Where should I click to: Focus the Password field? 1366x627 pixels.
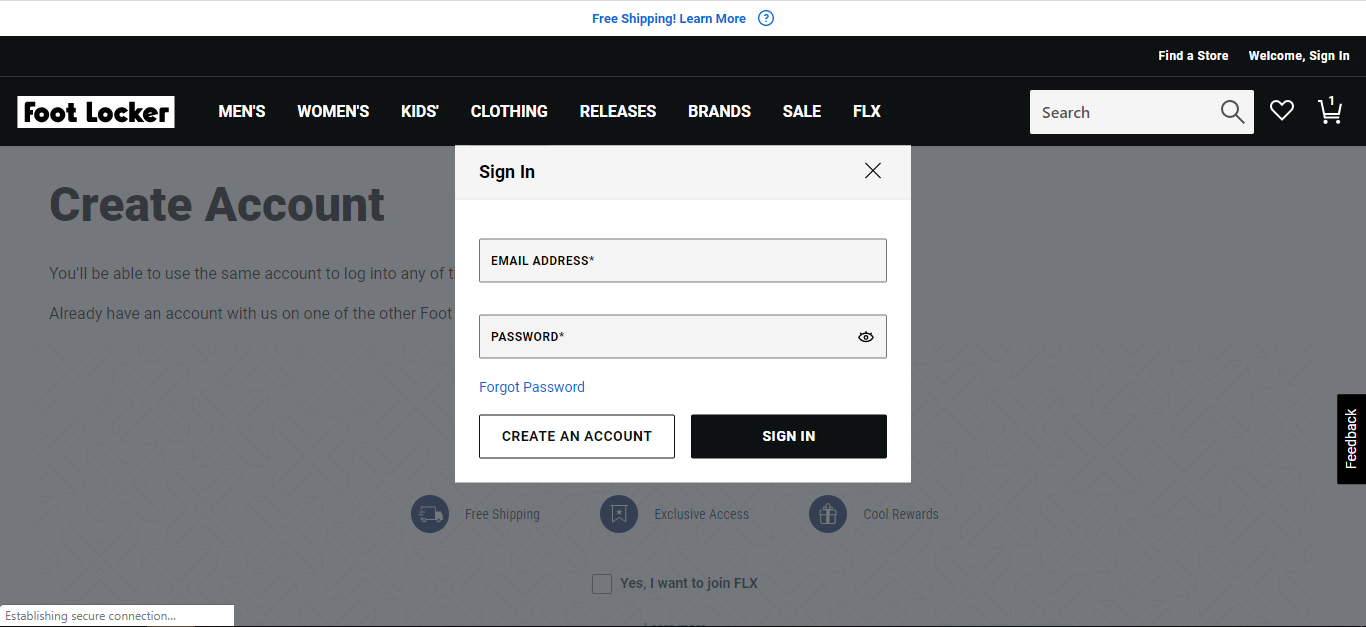coord(683,337)
